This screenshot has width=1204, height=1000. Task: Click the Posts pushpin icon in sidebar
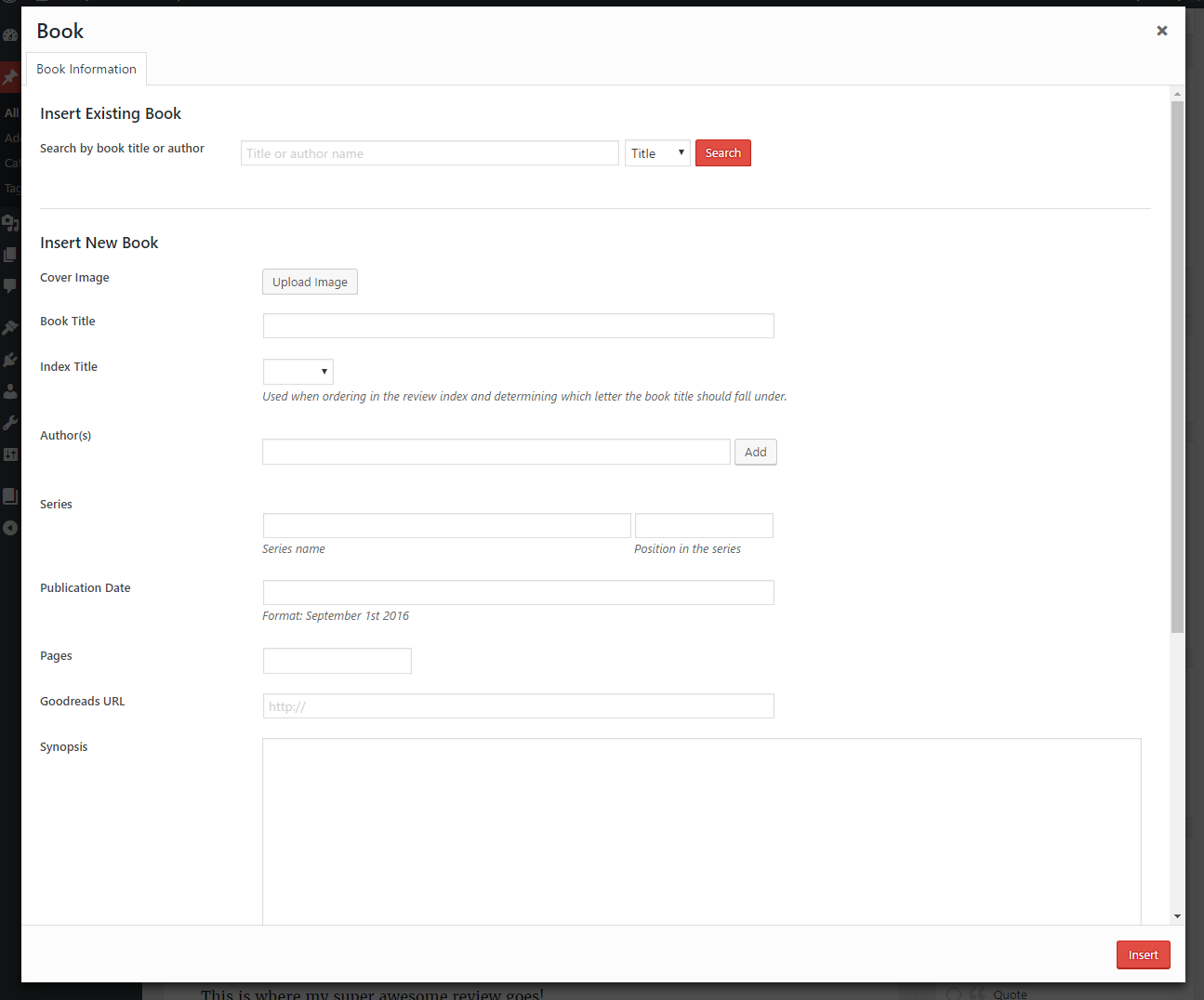click(10, 77)
